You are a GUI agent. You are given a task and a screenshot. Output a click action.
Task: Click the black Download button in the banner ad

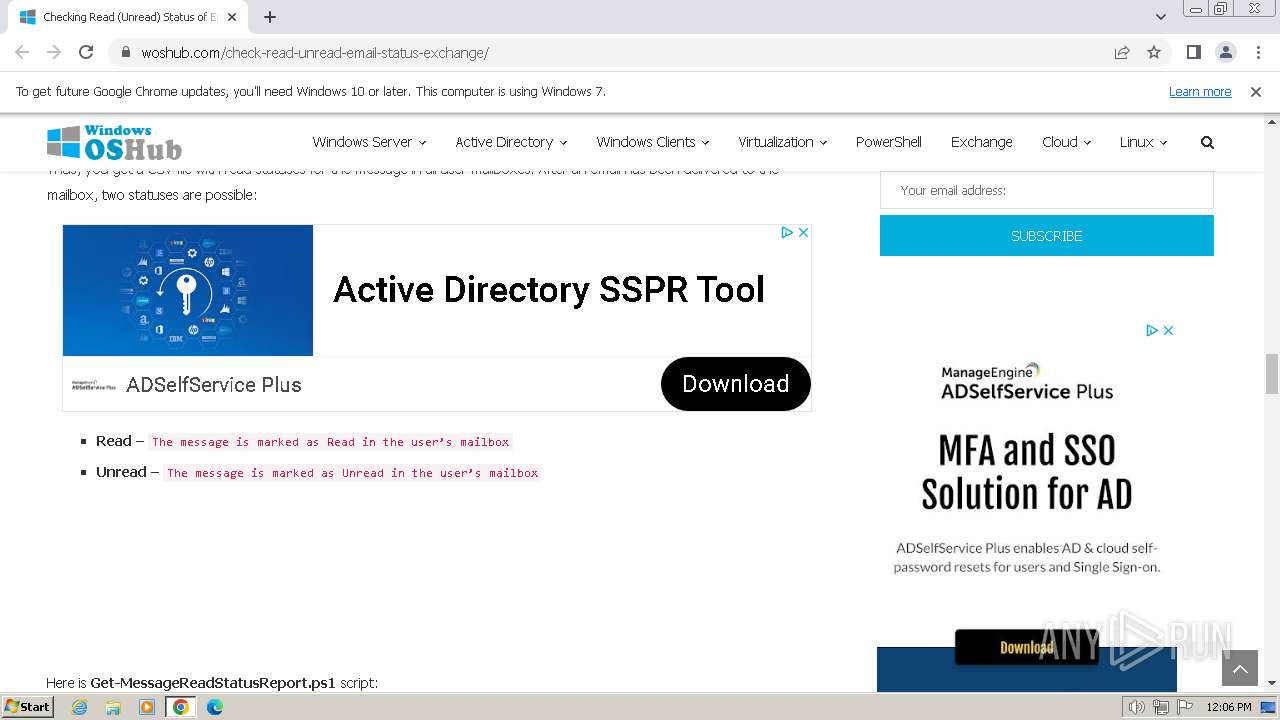[x=735, y=384]
